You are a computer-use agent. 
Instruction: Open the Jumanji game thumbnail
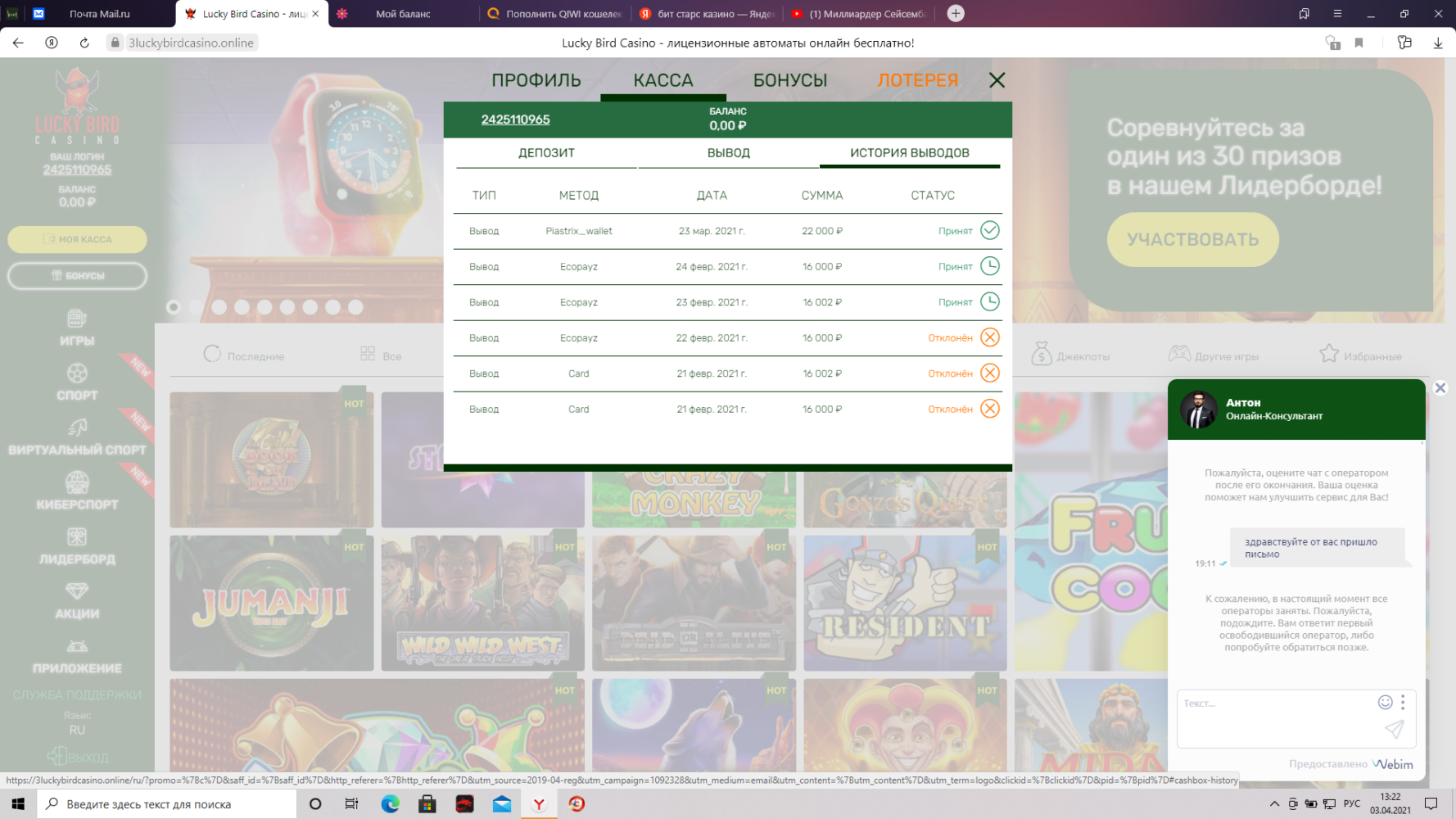click(x=272, y=604)
